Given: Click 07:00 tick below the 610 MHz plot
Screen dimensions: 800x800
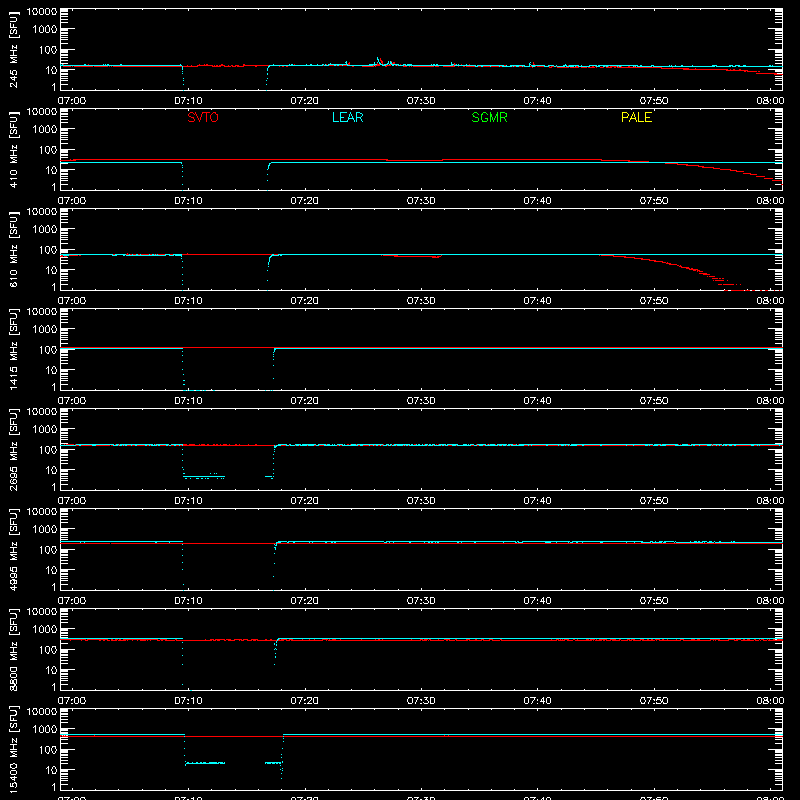Looking at the screenshot, I should click(x=72, y=301).
